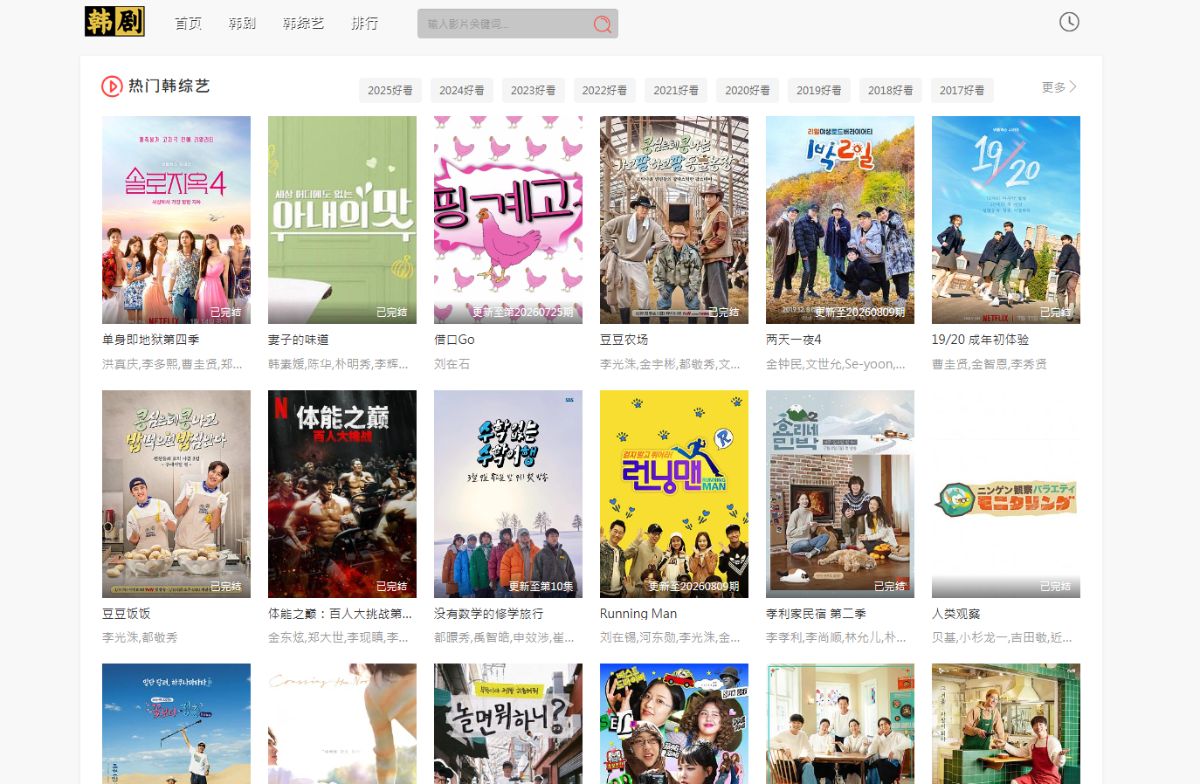This screenshot has height=784, width=1200.
Task: Select the 2023好看 filter tag
Action: click(533, 90)
